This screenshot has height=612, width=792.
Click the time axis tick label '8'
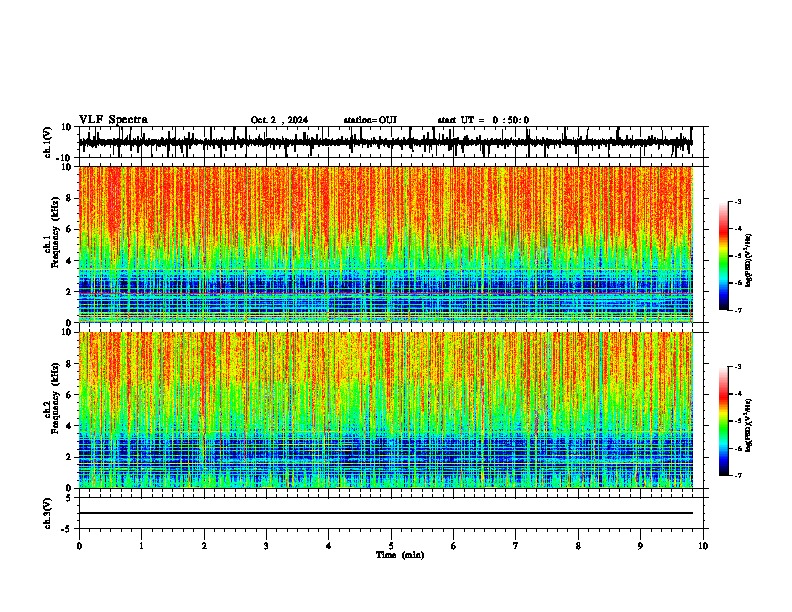(x=578, y=546)
